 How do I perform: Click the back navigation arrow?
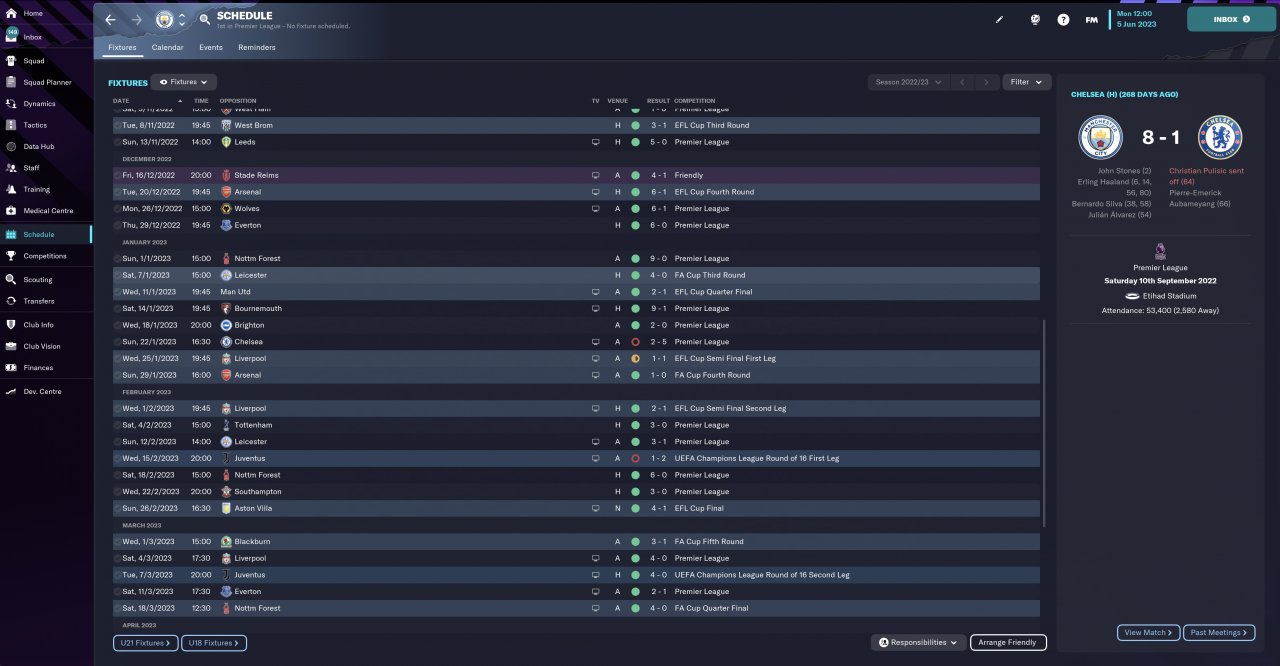point(111,20)
